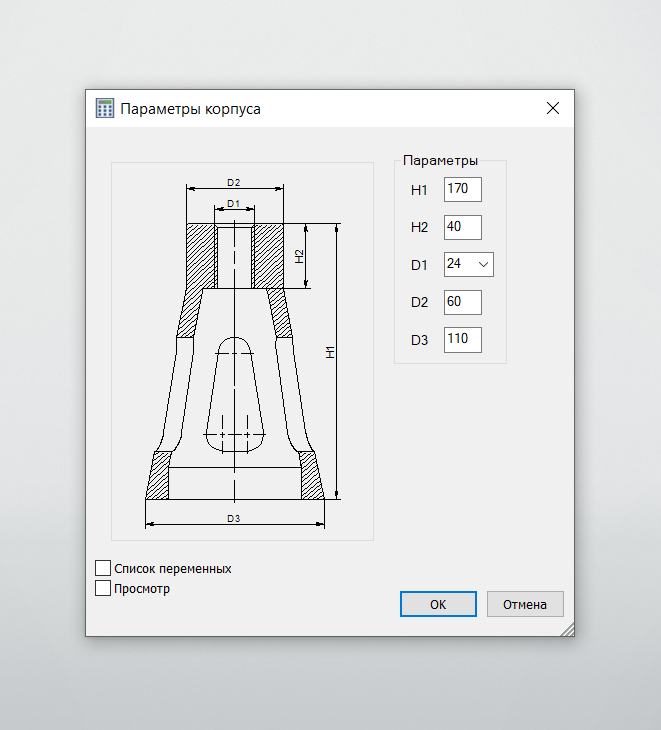Click the housing drawing preview image
Image resolution: width=661 pixels, height=730 pixels.
click(x=243, y=351)
